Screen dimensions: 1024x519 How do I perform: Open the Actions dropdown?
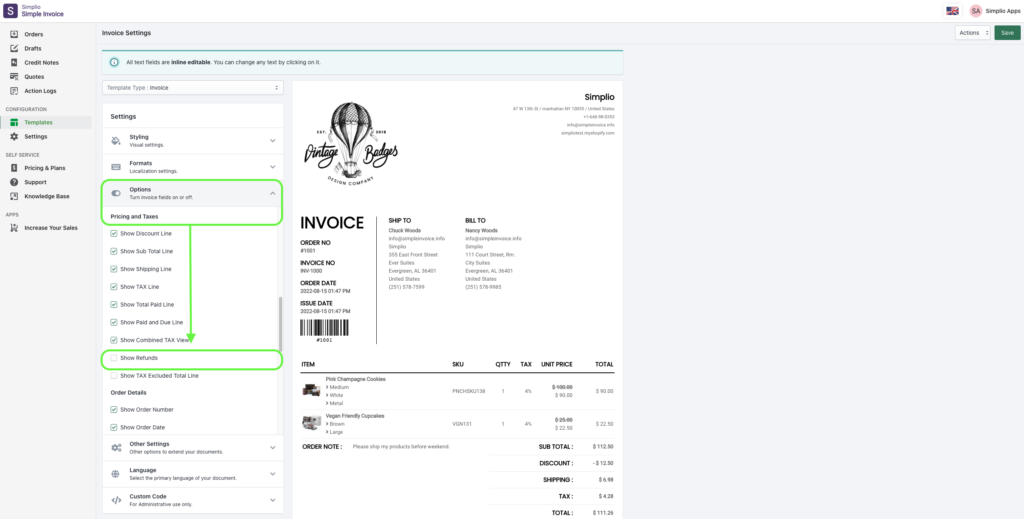[972, 33]
